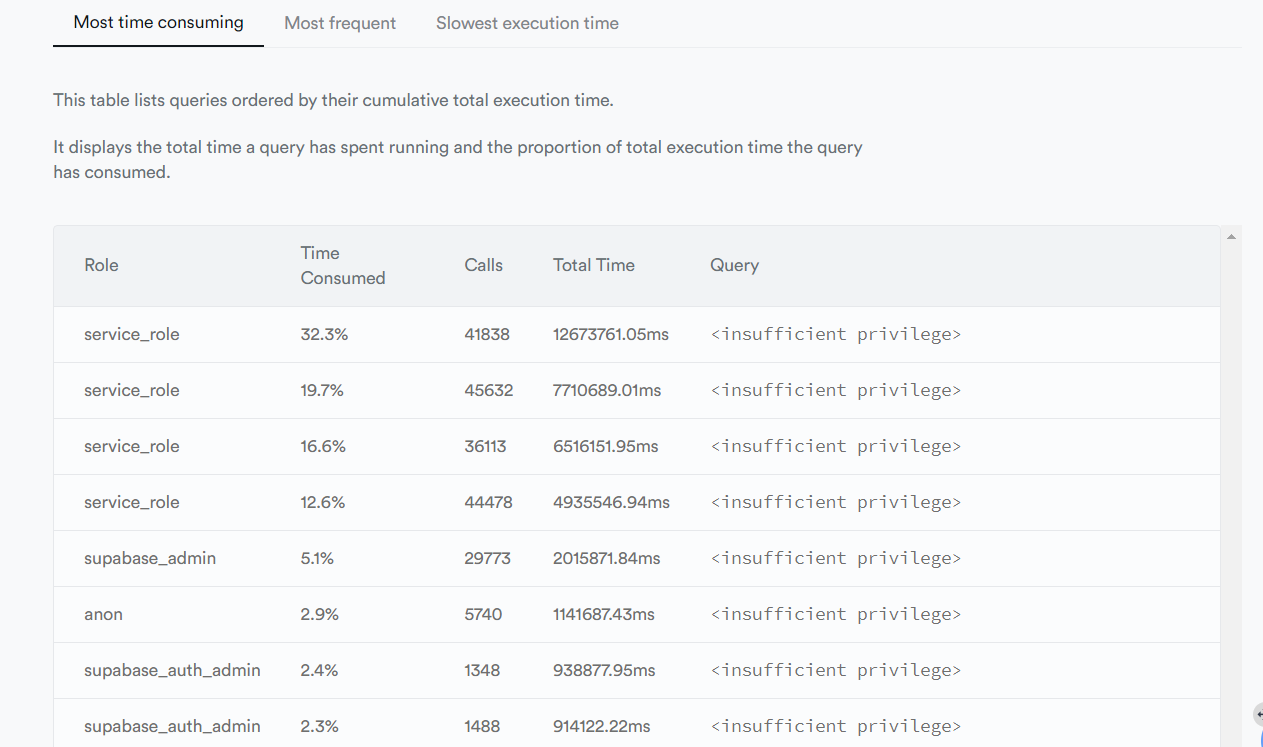The width and height of the screenshot is (1263, 747).
Task: Select the 2.9% time consumed value
Action: [320, 614]
